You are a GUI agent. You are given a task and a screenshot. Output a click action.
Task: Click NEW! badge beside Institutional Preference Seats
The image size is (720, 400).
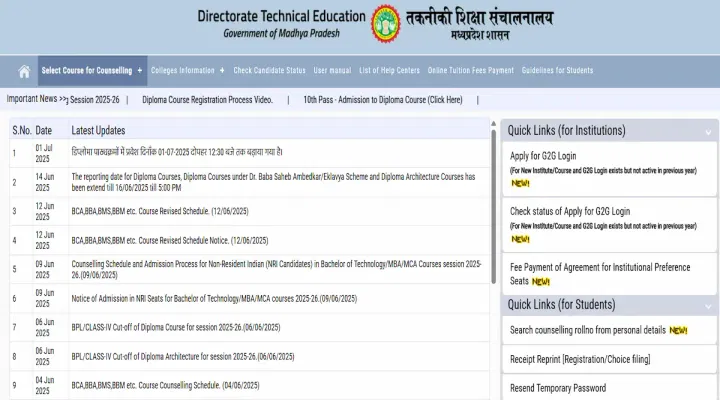(540, 282)
